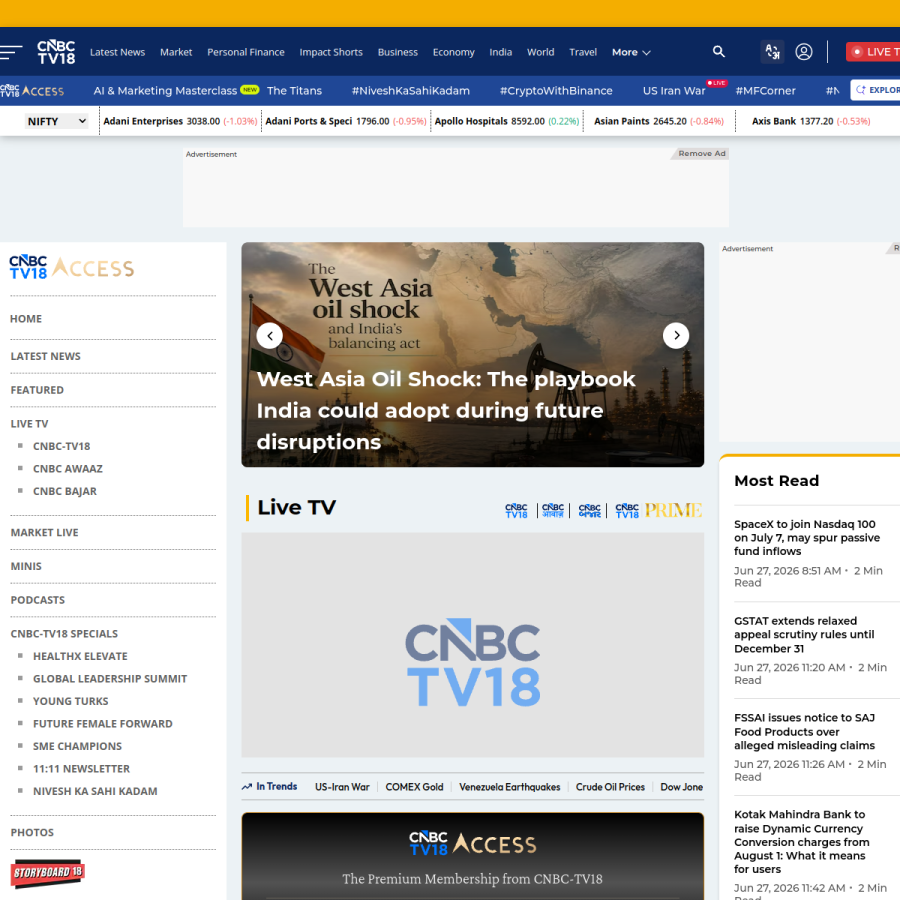This screenshot has height=900, width=900.
Task: Open PHOTOS in left sidebar
Action: [32, 832]
